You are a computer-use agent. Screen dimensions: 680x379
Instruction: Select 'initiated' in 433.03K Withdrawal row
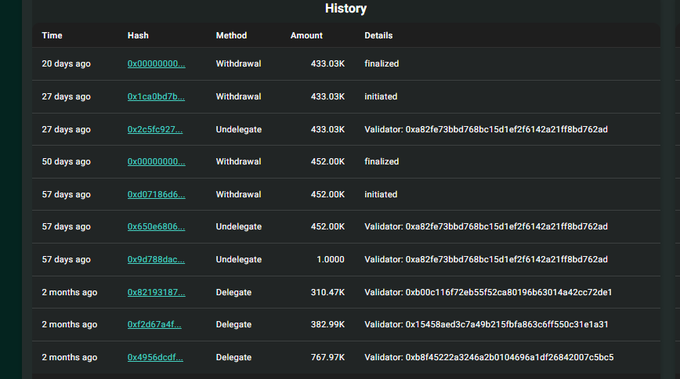(381, 97)
